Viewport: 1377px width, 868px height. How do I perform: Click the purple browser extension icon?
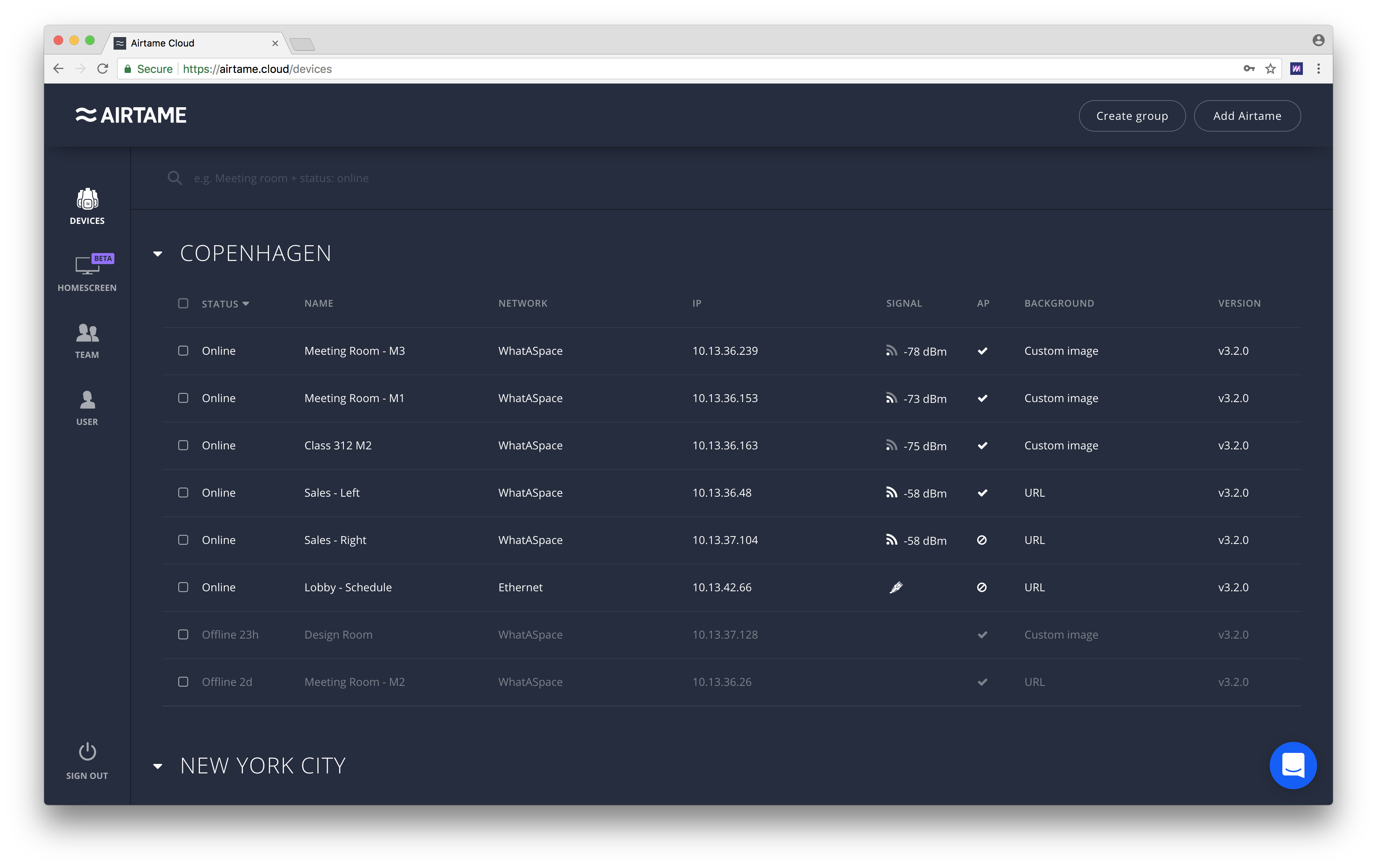coord(1296,69)
